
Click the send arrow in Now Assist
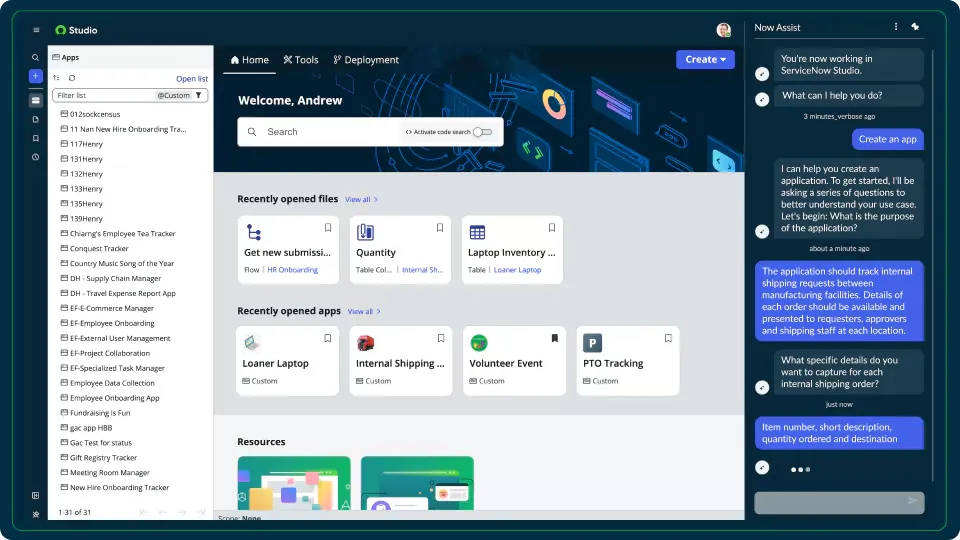pos(912,501)
